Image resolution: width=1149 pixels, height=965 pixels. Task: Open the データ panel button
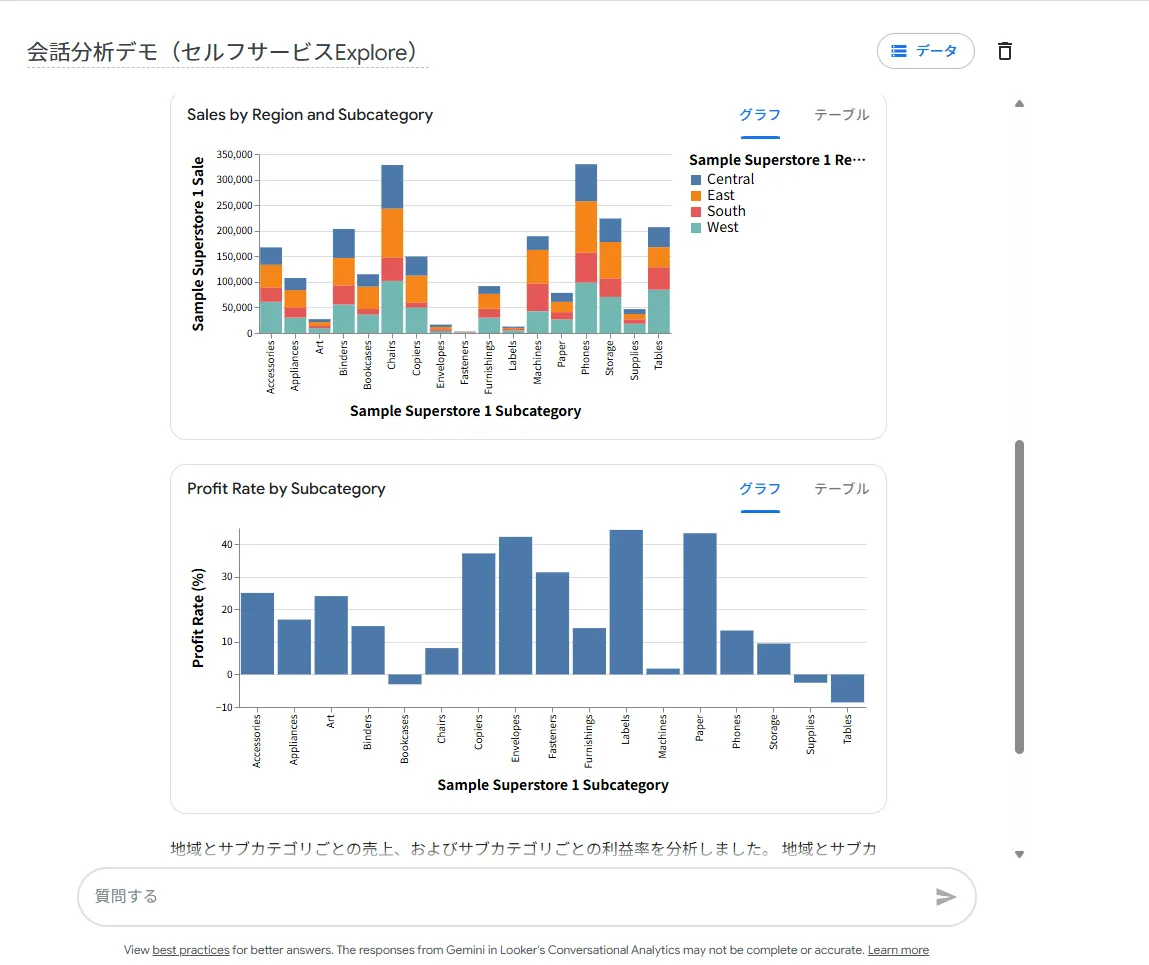coord(925,51)
